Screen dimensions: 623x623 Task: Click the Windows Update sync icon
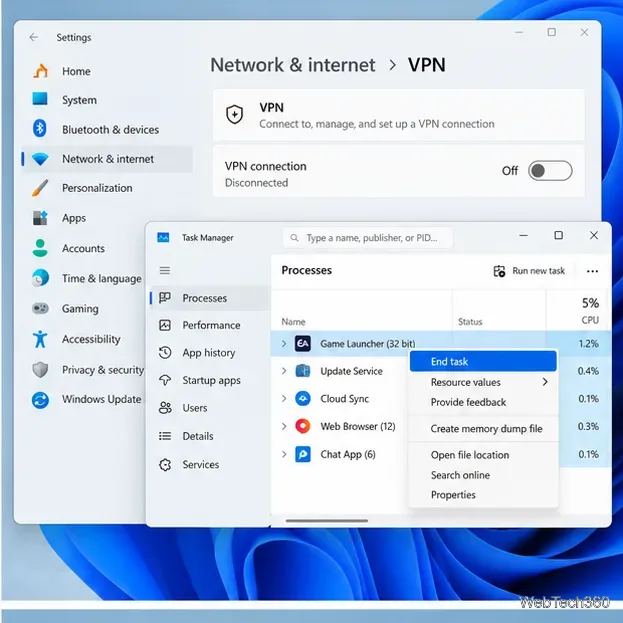coord(40,400)
